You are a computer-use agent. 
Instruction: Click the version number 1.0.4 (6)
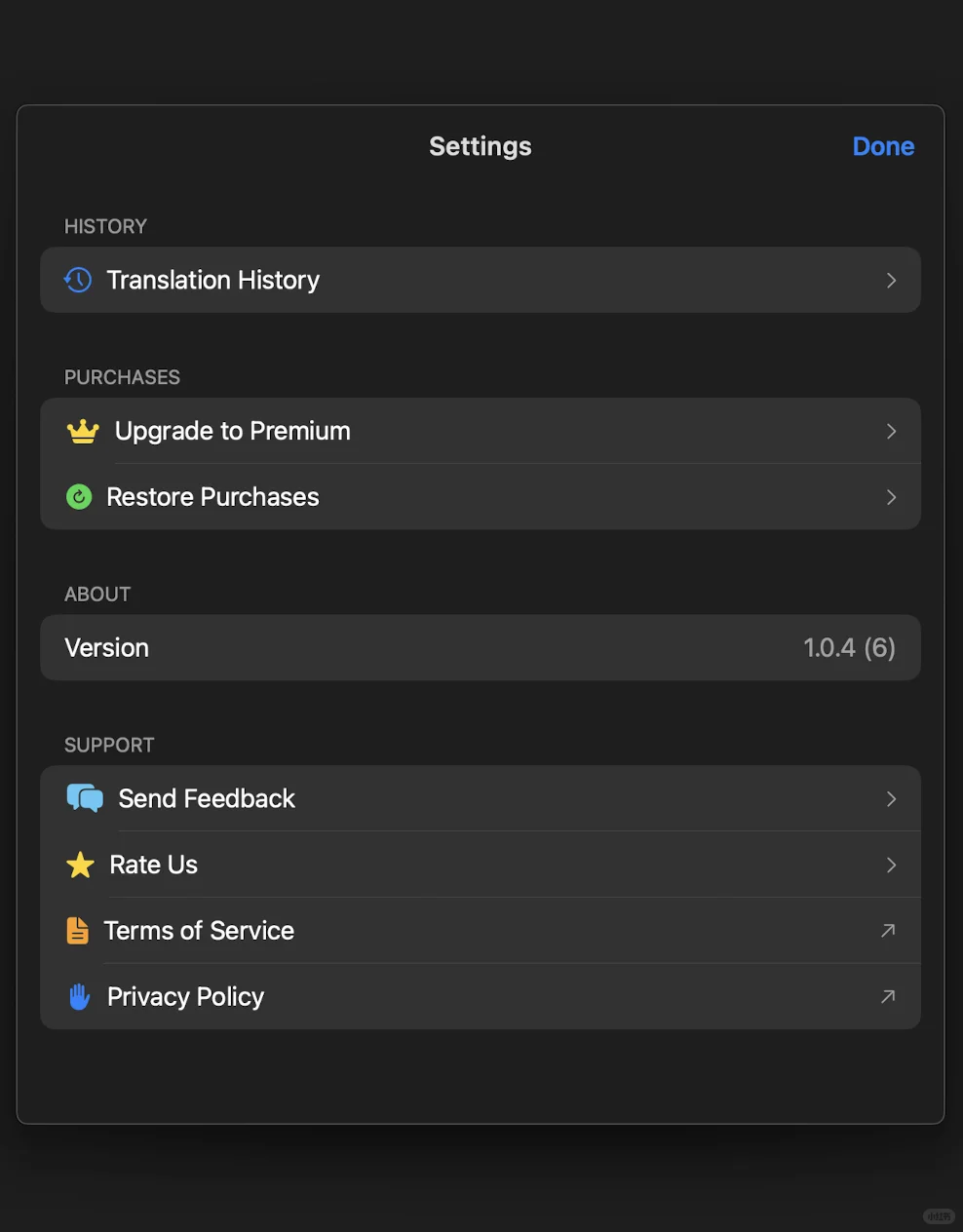coord(849,648)
